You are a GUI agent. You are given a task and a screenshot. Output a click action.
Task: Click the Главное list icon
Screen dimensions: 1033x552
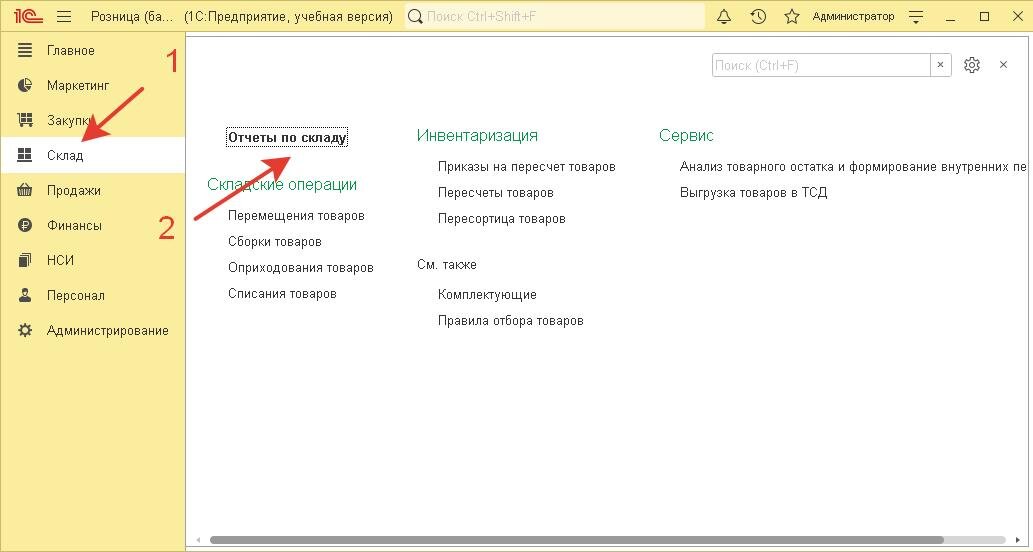(x=24, y=50)
